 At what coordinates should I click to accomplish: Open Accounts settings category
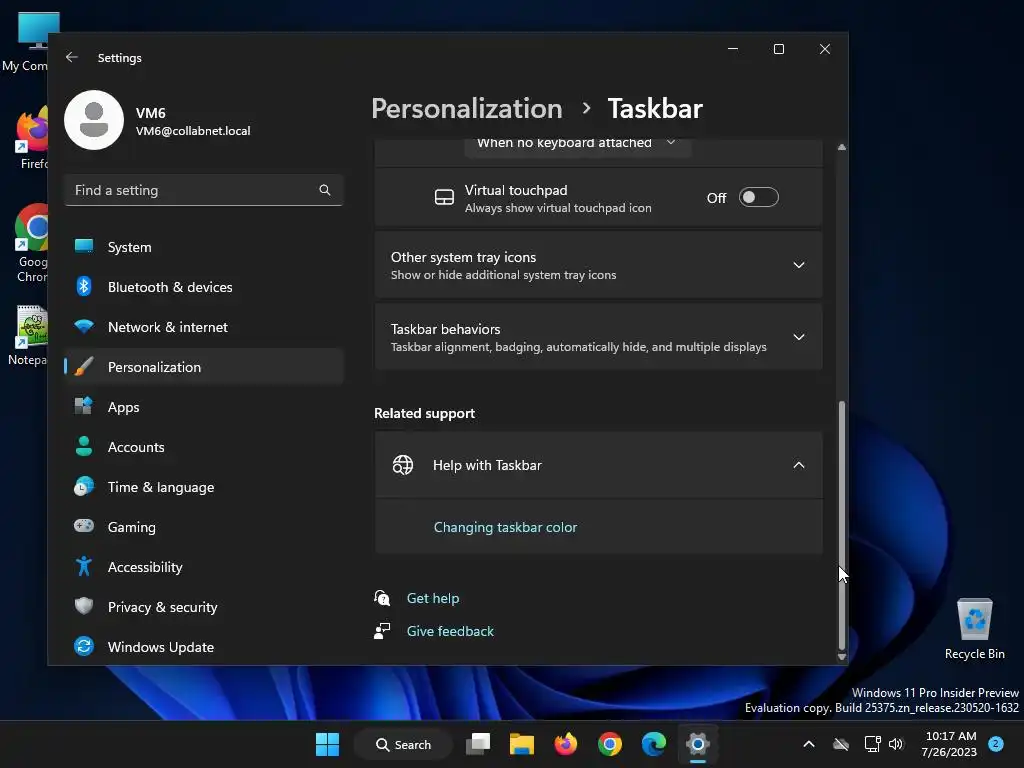pos(204,447)
